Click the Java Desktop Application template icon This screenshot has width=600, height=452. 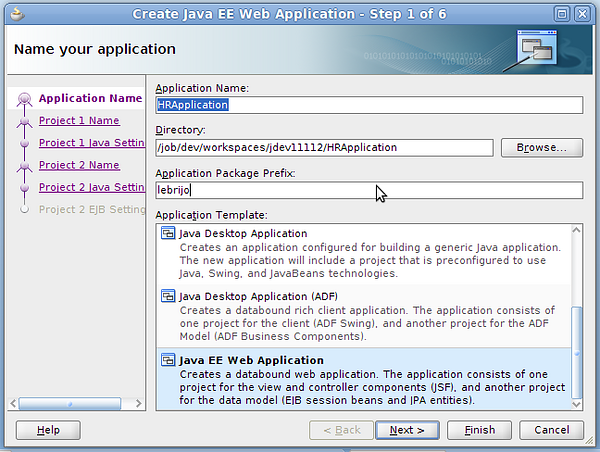coord(168,233)
